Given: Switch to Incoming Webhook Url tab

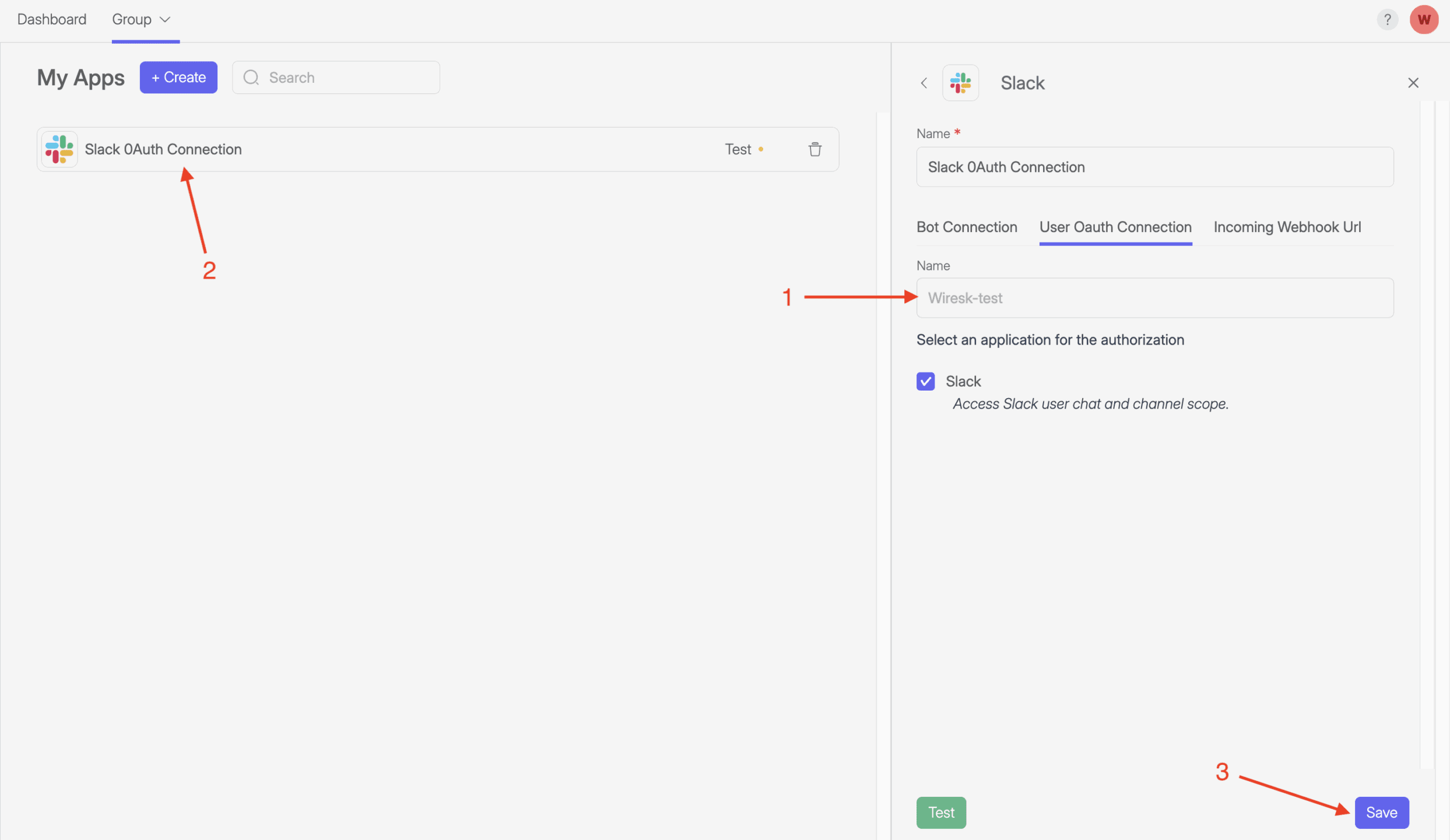Looking at the screenshot, I should pyautogui.click(x=1287, y=227).
